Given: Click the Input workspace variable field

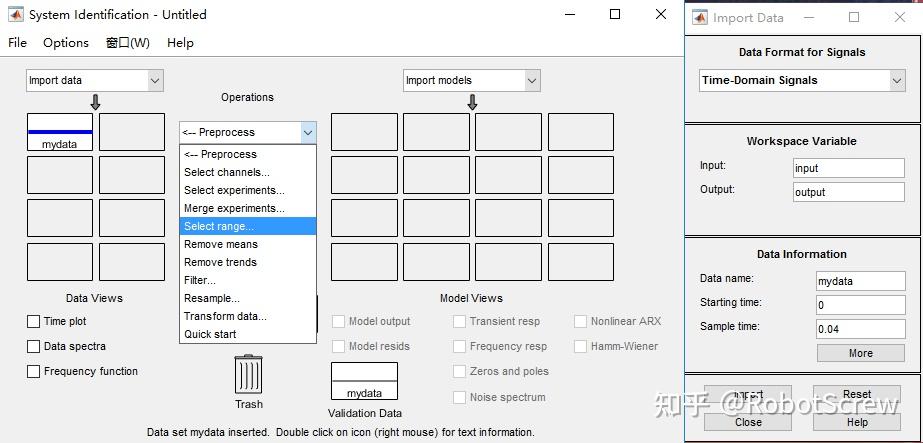Looking at the screenshot, I should point(849,168).
